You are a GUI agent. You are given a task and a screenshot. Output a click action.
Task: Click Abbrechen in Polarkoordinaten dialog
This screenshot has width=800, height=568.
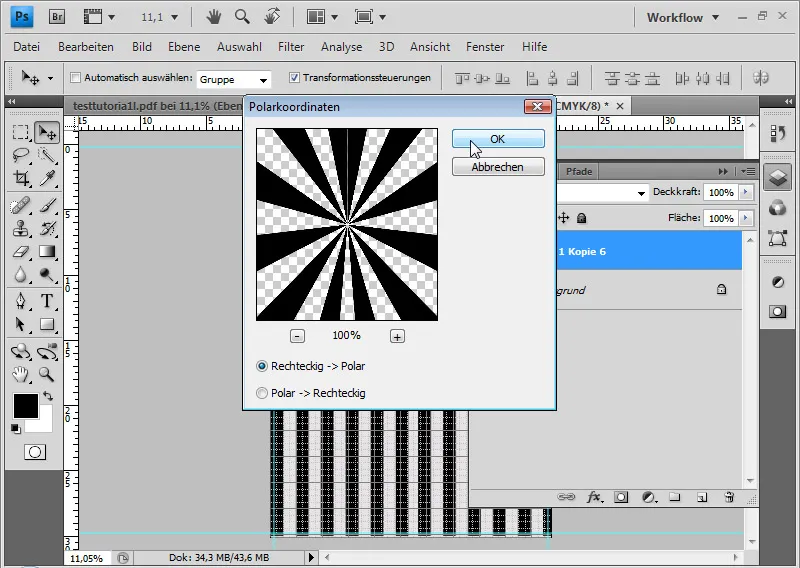(x=498, y=167)
